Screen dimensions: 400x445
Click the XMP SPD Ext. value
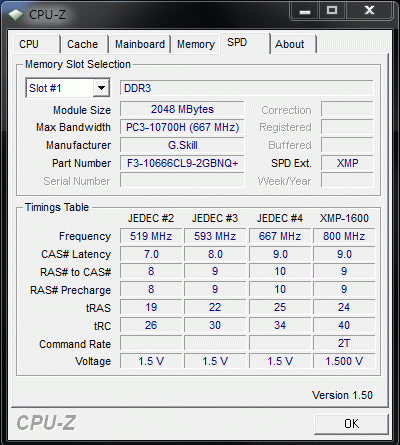pyautogui.click(x=347, y=163)
